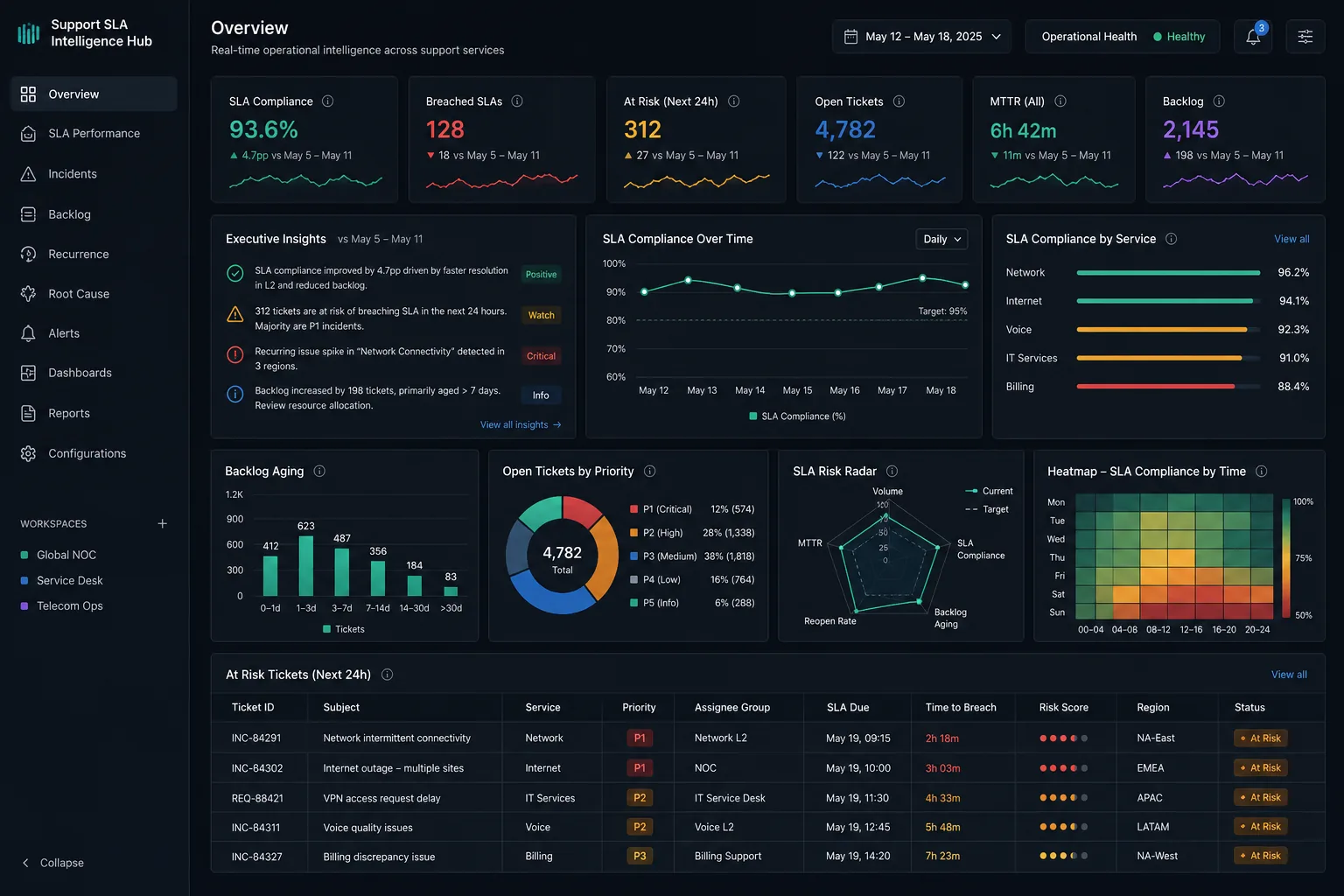
Task: Open SLA Performance in sidebar
Action: tap(94, 134)
